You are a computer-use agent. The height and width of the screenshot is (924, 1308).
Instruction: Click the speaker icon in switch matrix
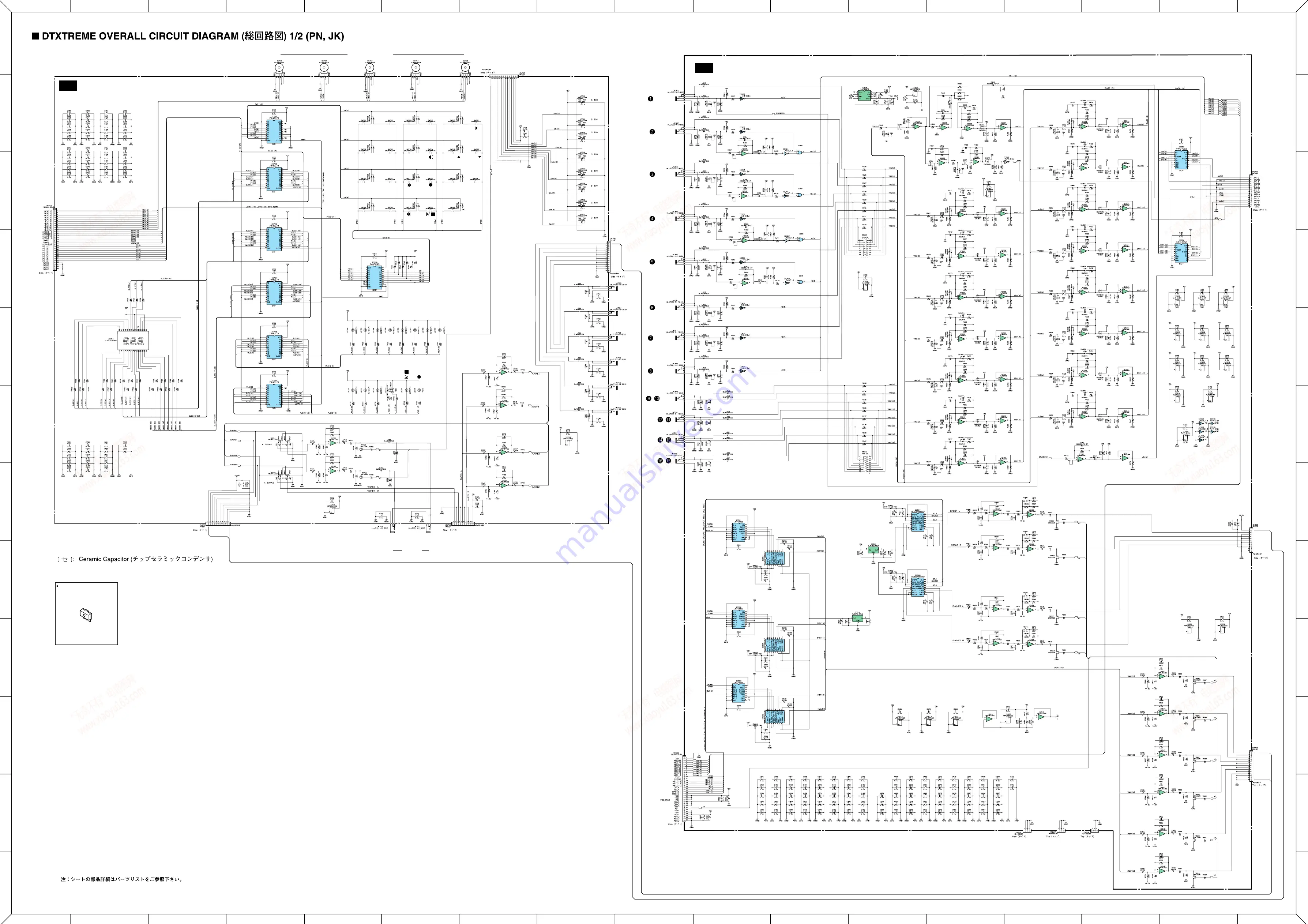(x=431, y=157)
